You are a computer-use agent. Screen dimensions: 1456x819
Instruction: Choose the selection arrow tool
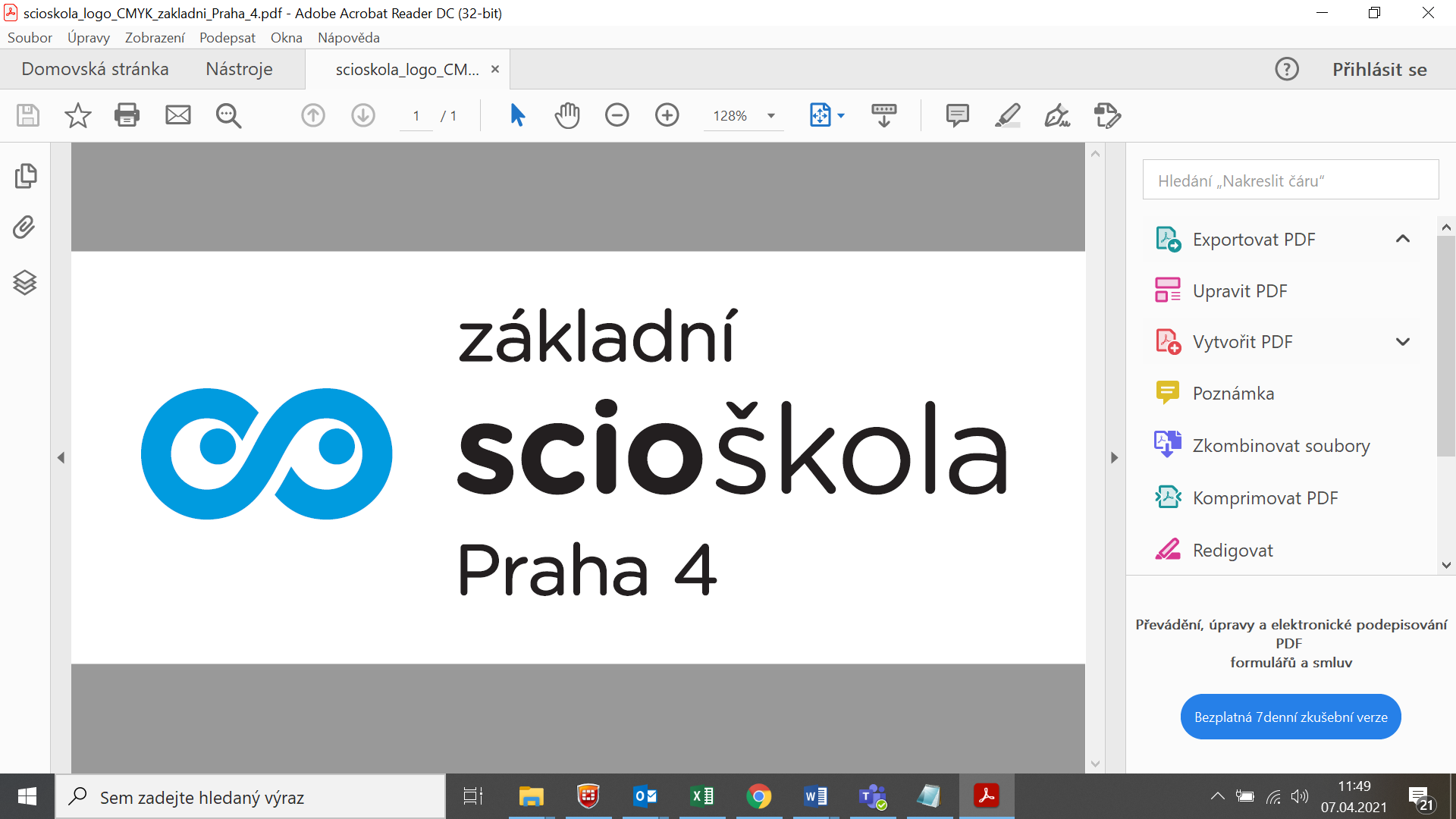pyautogui.click(x=517, y=115)
